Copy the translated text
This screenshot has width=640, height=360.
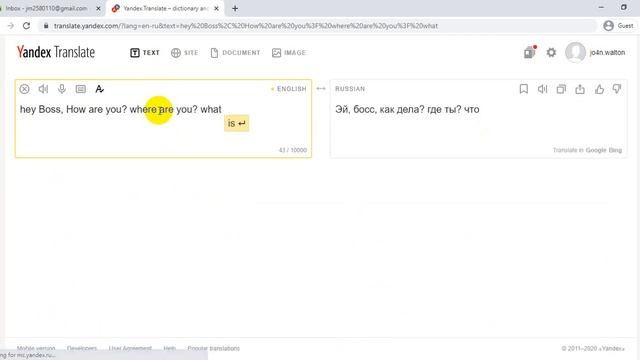(561, 89)
